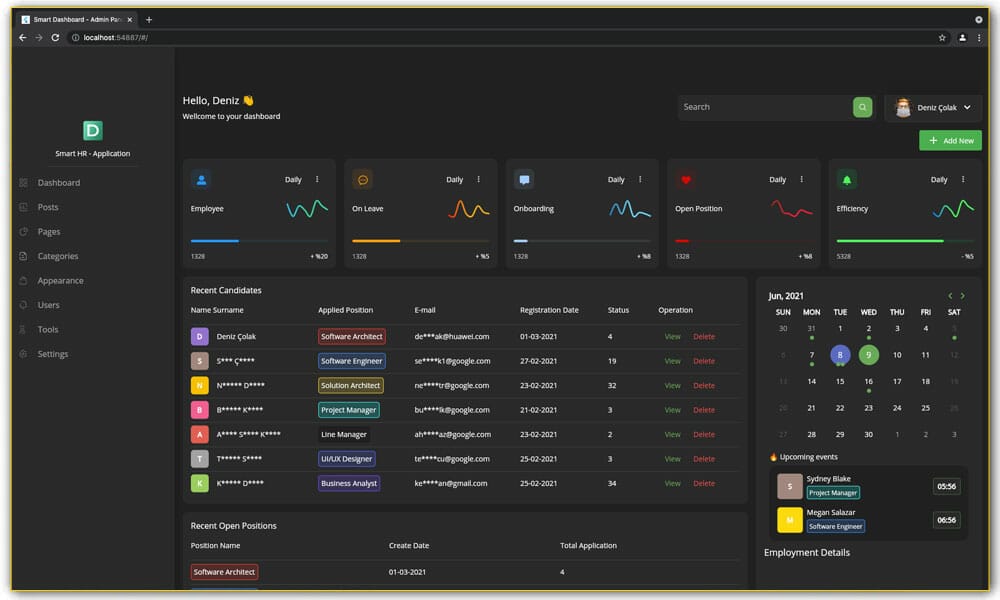Go to the next month with right chevron

pos(962,296)
